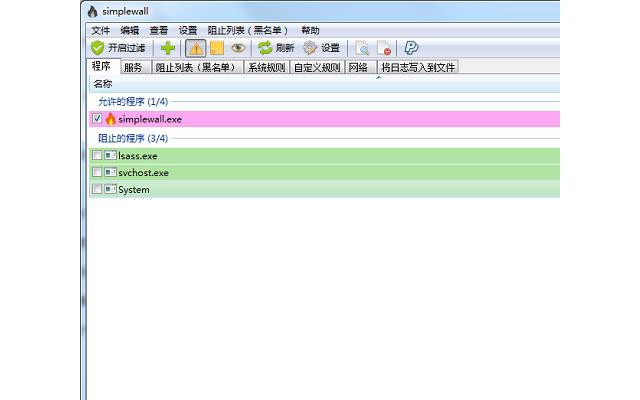Click the 开启过滤 button label
The height and width of the screenshot is (400, 640).
pos(127,48)
